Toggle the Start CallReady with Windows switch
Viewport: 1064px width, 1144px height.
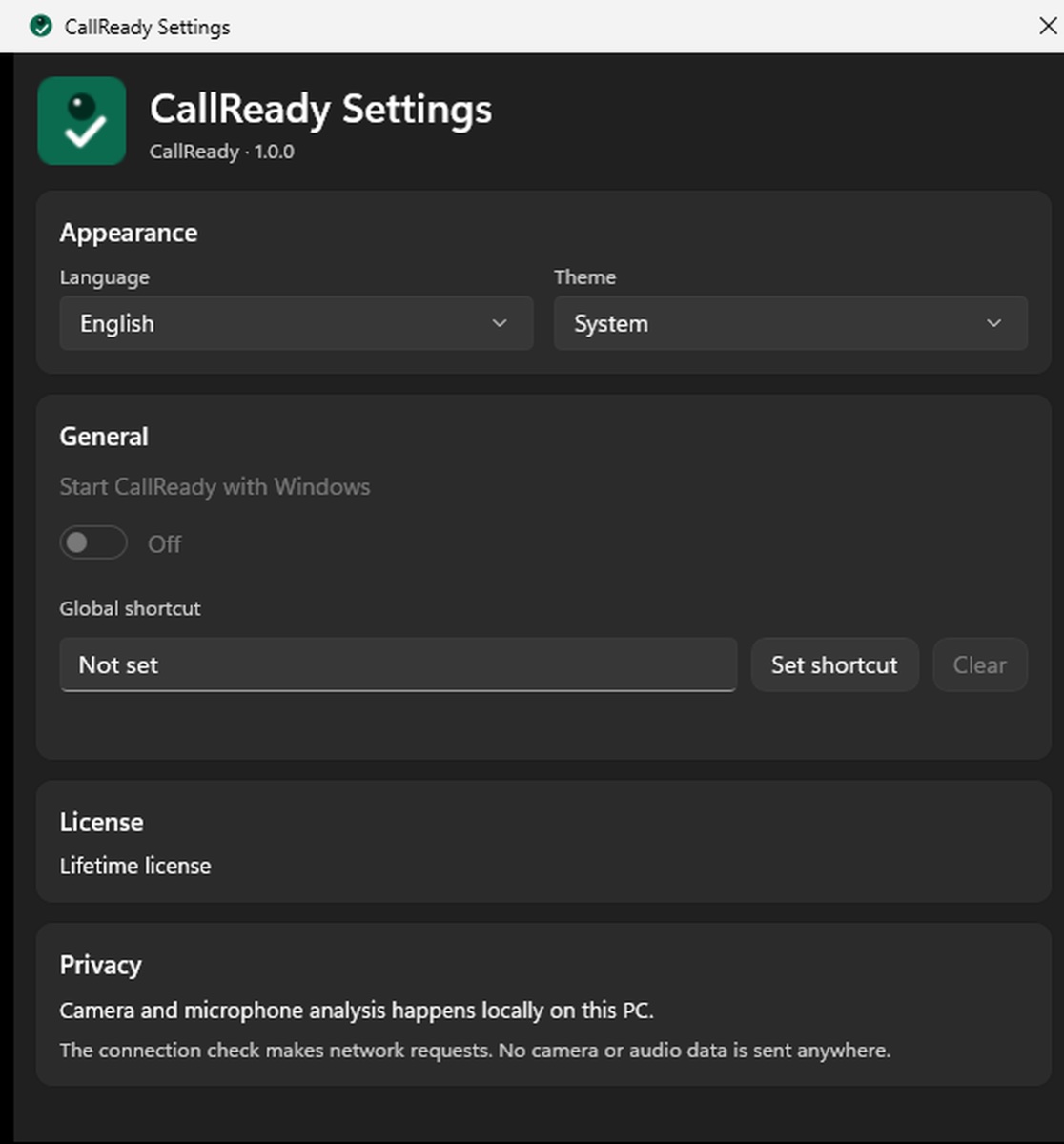93,542
